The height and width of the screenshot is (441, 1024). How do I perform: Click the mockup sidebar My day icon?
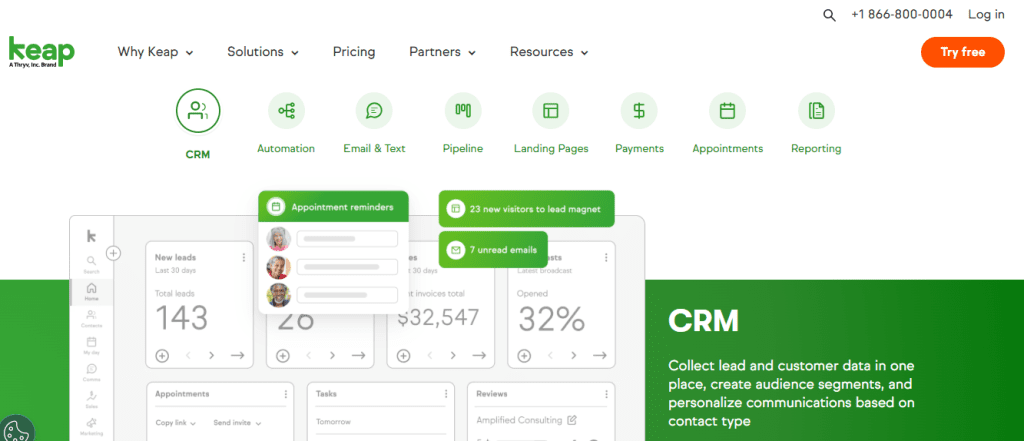coord(91,342)
